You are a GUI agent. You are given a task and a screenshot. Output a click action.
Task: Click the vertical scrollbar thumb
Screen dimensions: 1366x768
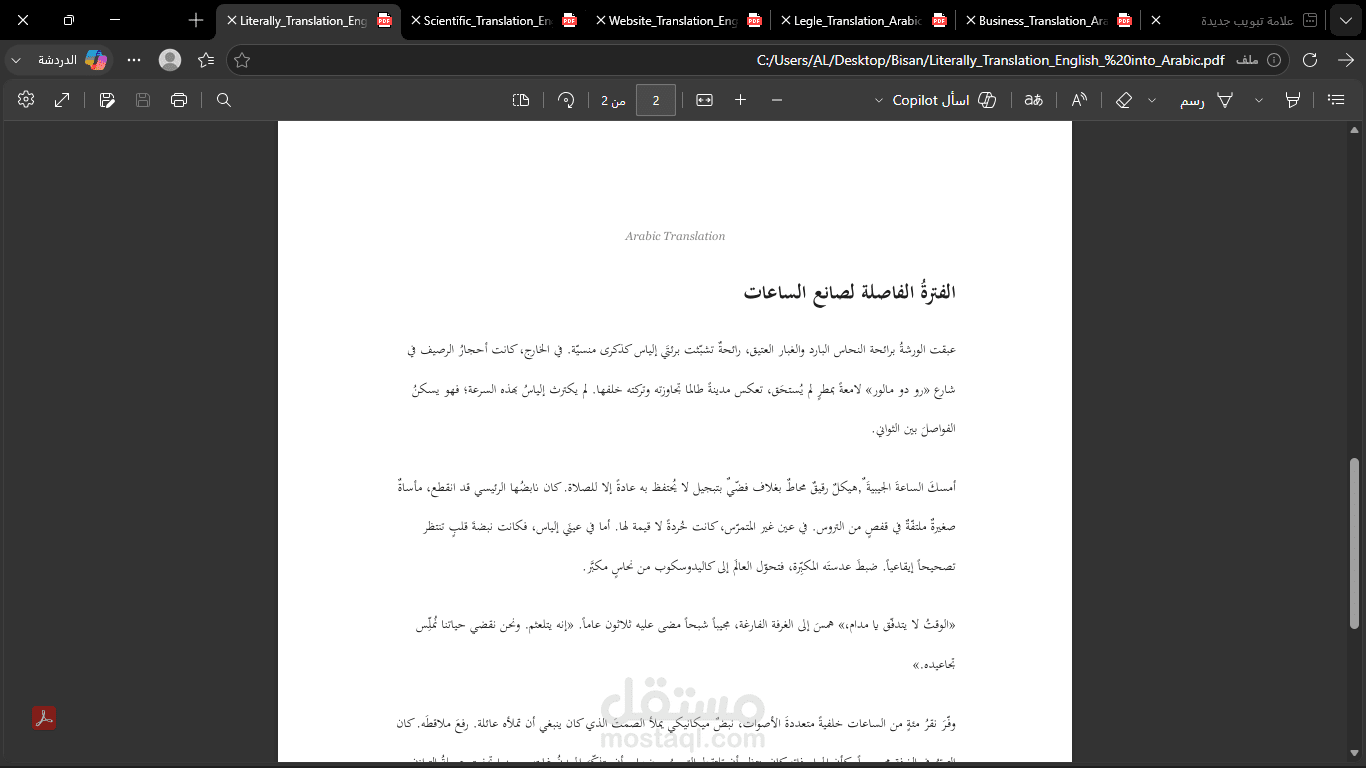(1355, 543)
